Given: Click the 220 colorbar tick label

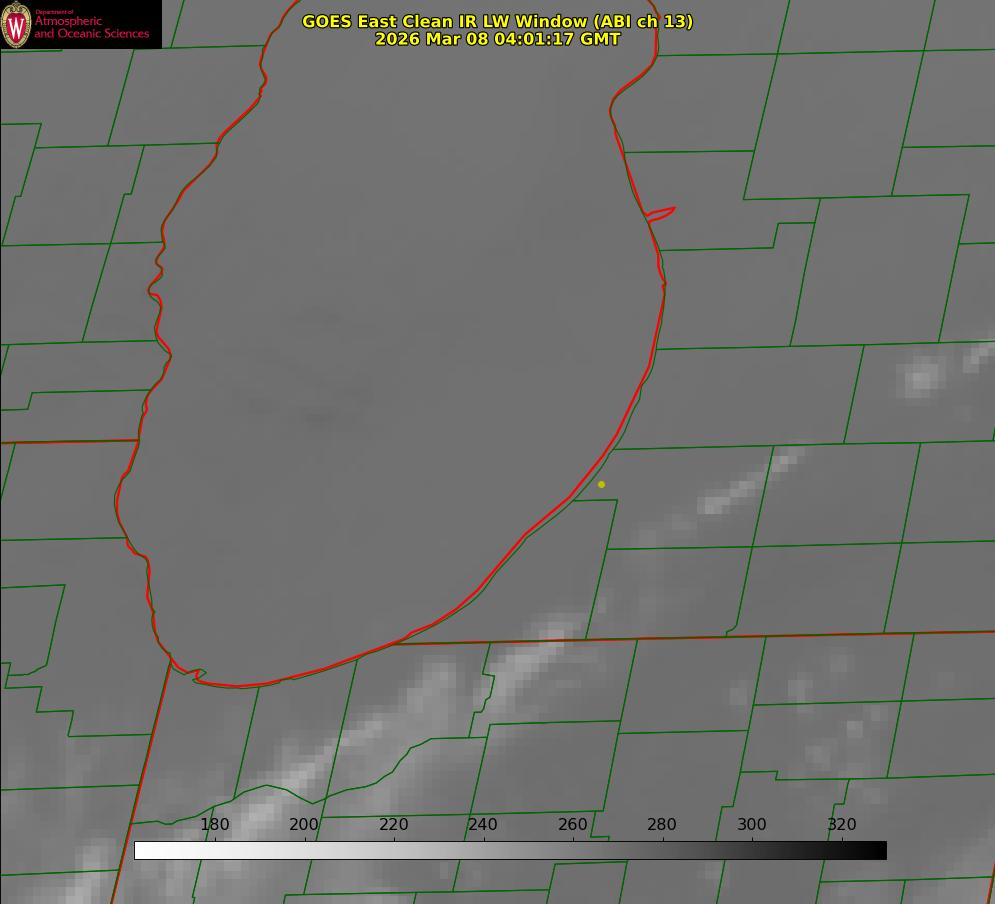Looking at the screenshot, I should 394,824.
